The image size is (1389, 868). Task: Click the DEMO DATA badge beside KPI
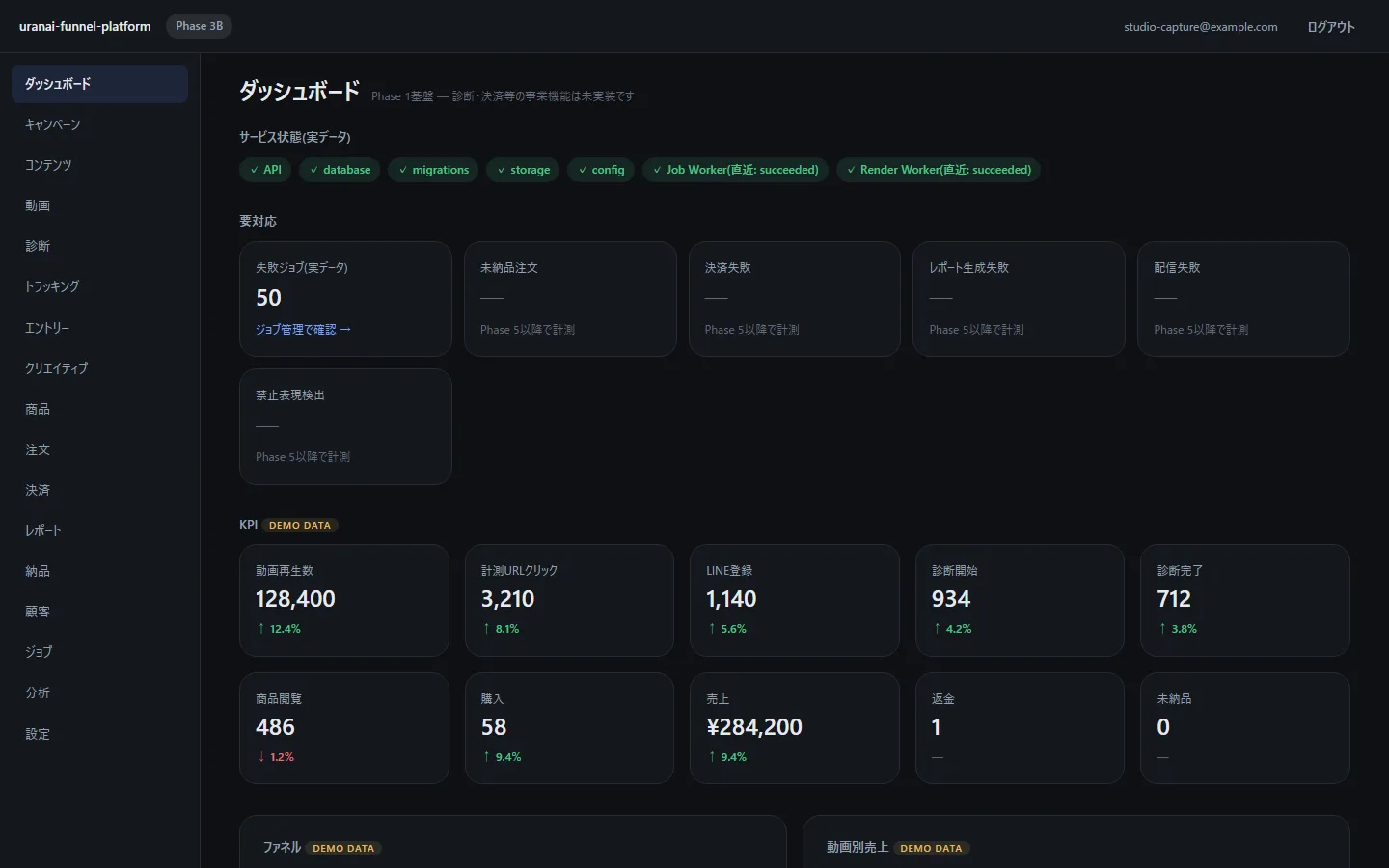point(300,526)
